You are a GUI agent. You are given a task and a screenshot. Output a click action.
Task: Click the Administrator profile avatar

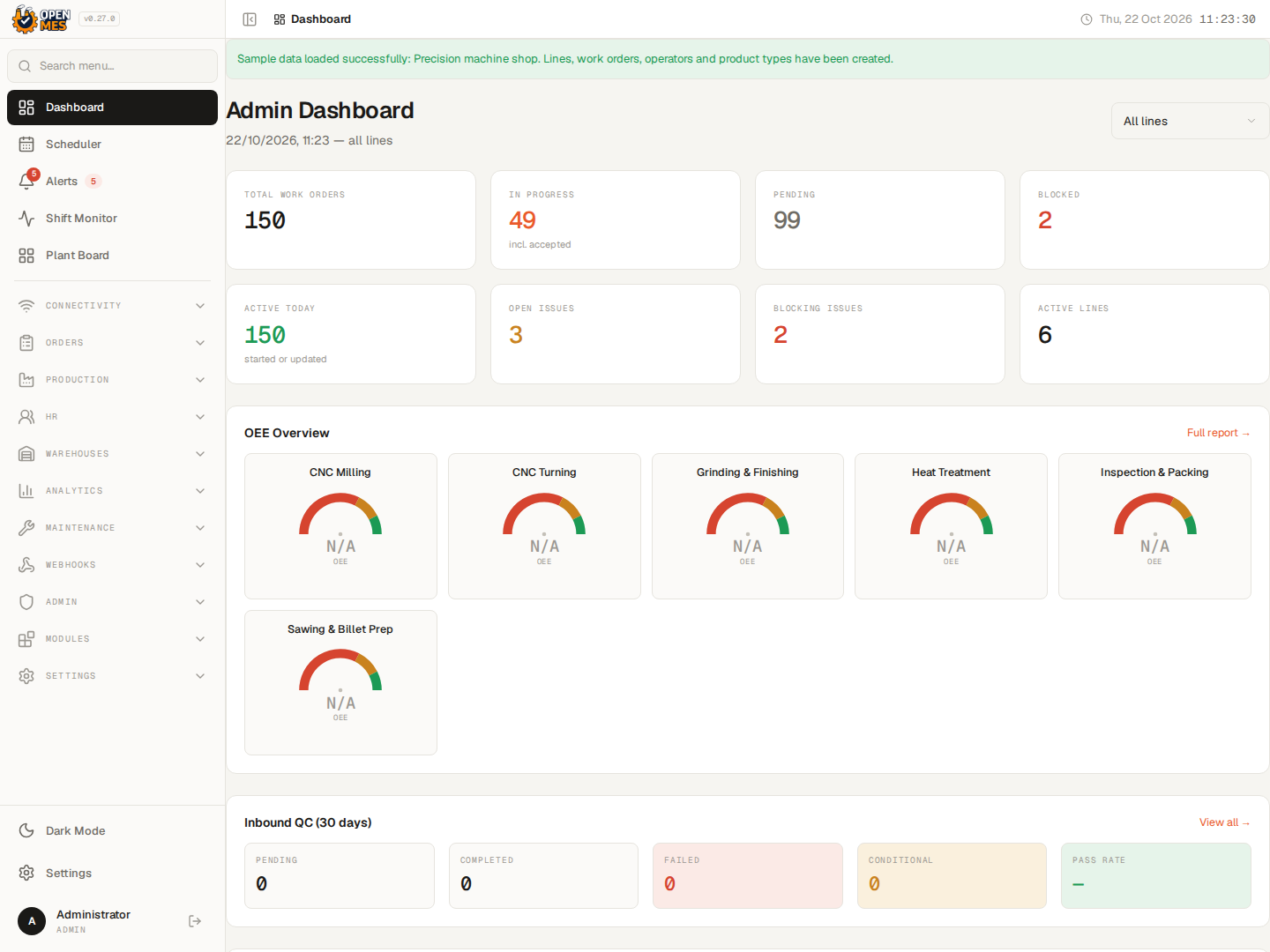tap(32, 921)
